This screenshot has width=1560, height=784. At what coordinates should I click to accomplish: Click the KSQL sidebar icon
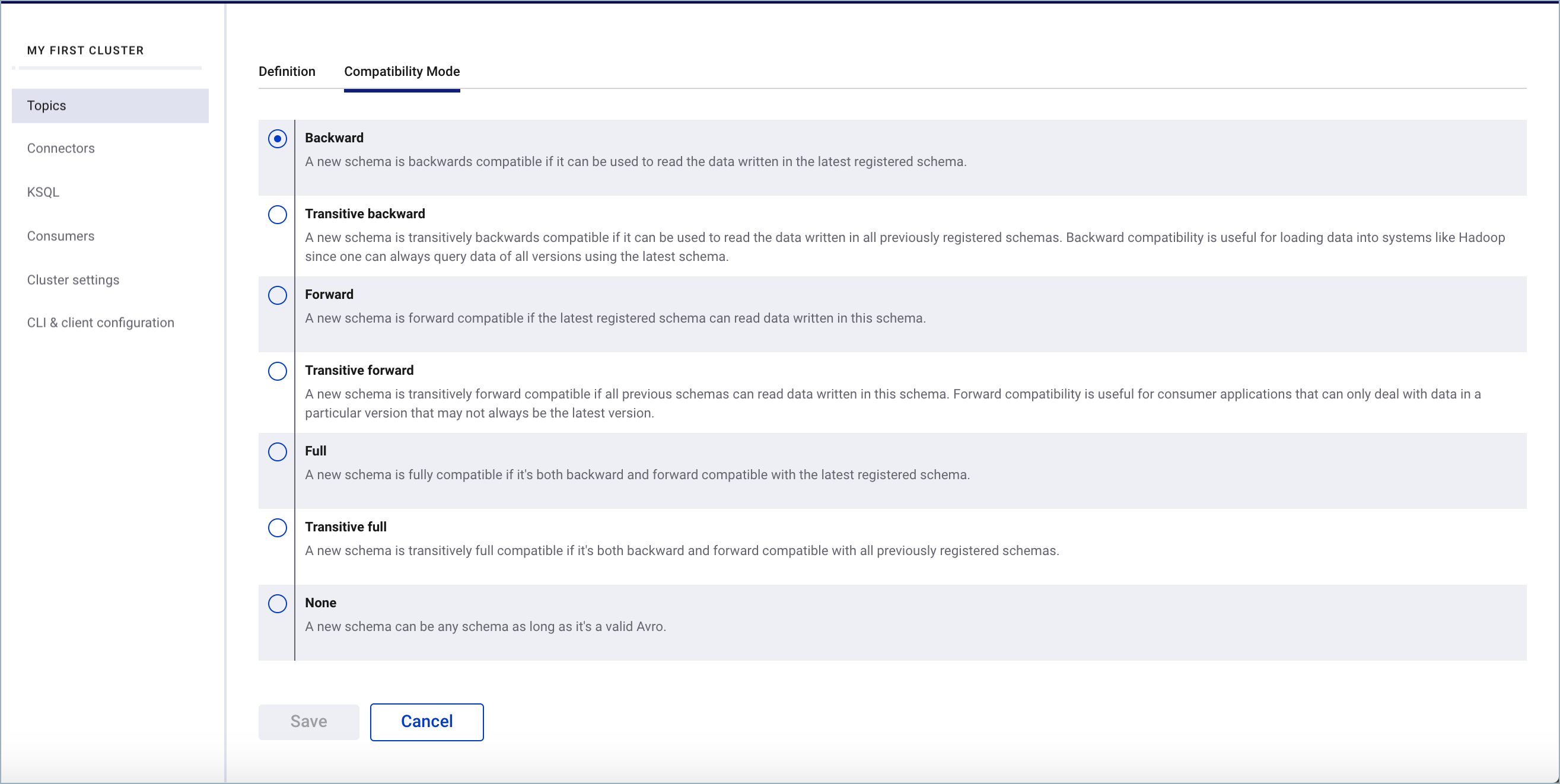pos(45,192)
